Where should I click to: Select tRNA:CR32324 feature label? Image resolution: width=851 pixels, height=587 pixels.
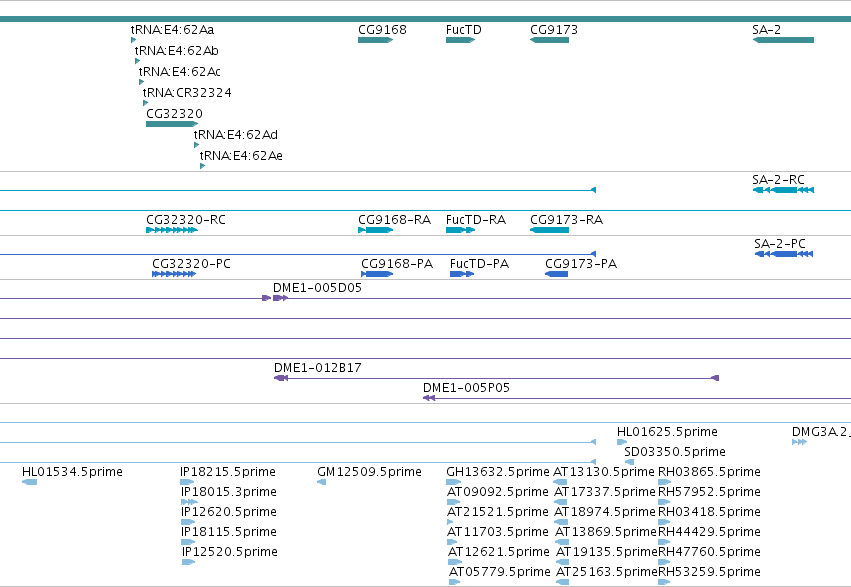pos(187,93)
